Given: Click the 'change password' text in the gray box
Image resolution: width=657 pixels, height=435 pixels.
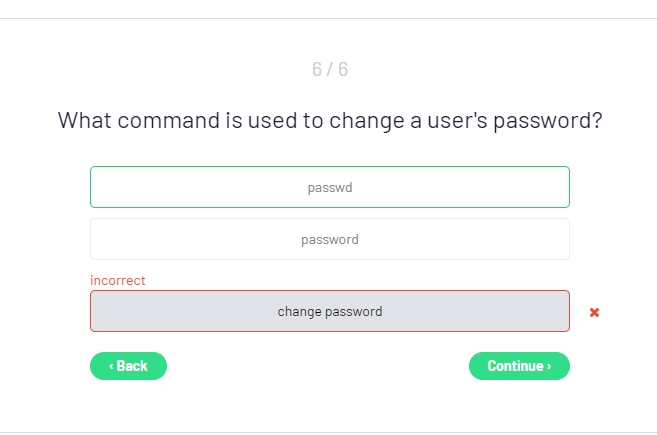Looking at the screenshot, I should tap(330, 311).
